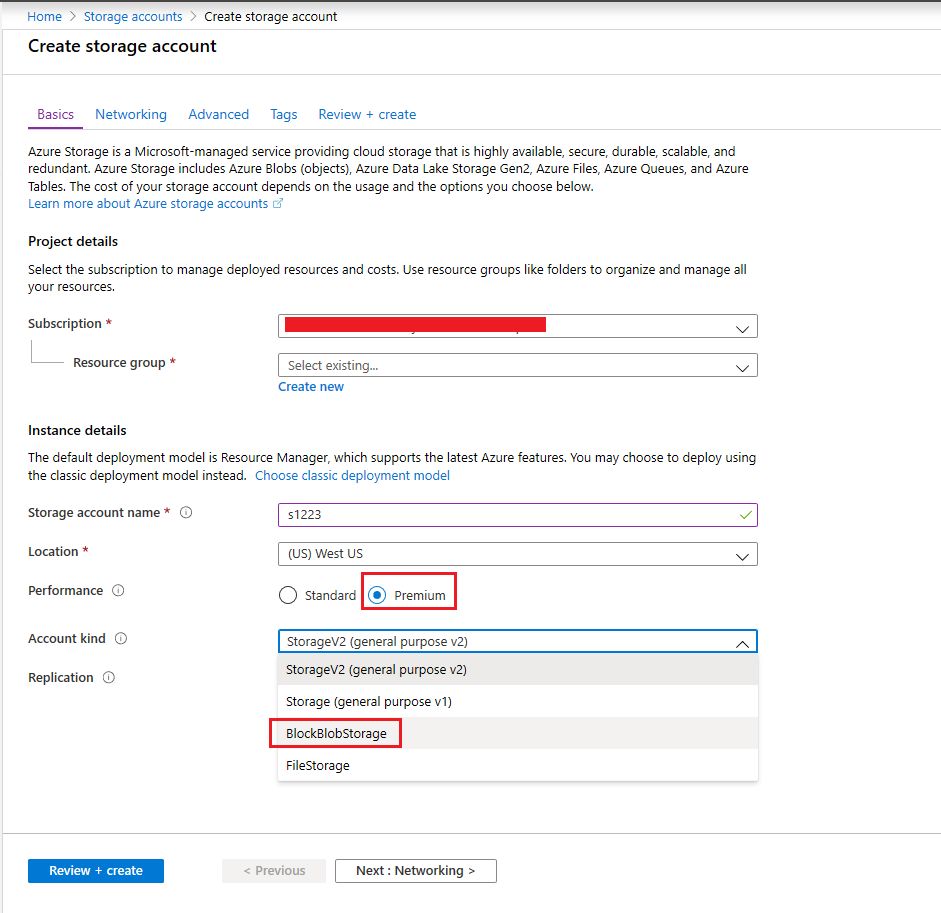Click the Project details heading
This screenshot has height=913, width=941.
[73, 241]
